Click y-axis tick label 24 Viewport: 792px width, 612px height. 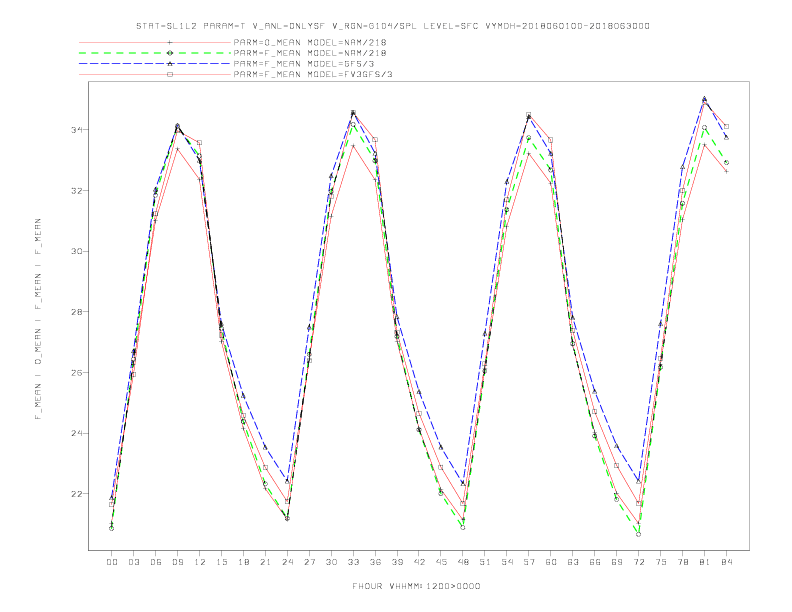coord(77,433)
